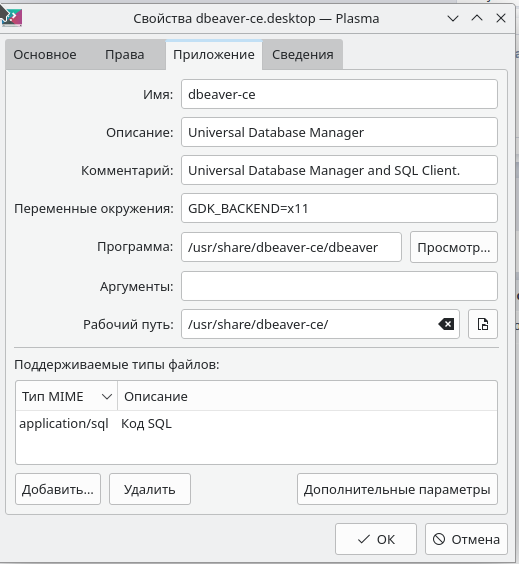Click the Программа: label
The width and height of the screenshot is (519, 564).
[135, 247]
